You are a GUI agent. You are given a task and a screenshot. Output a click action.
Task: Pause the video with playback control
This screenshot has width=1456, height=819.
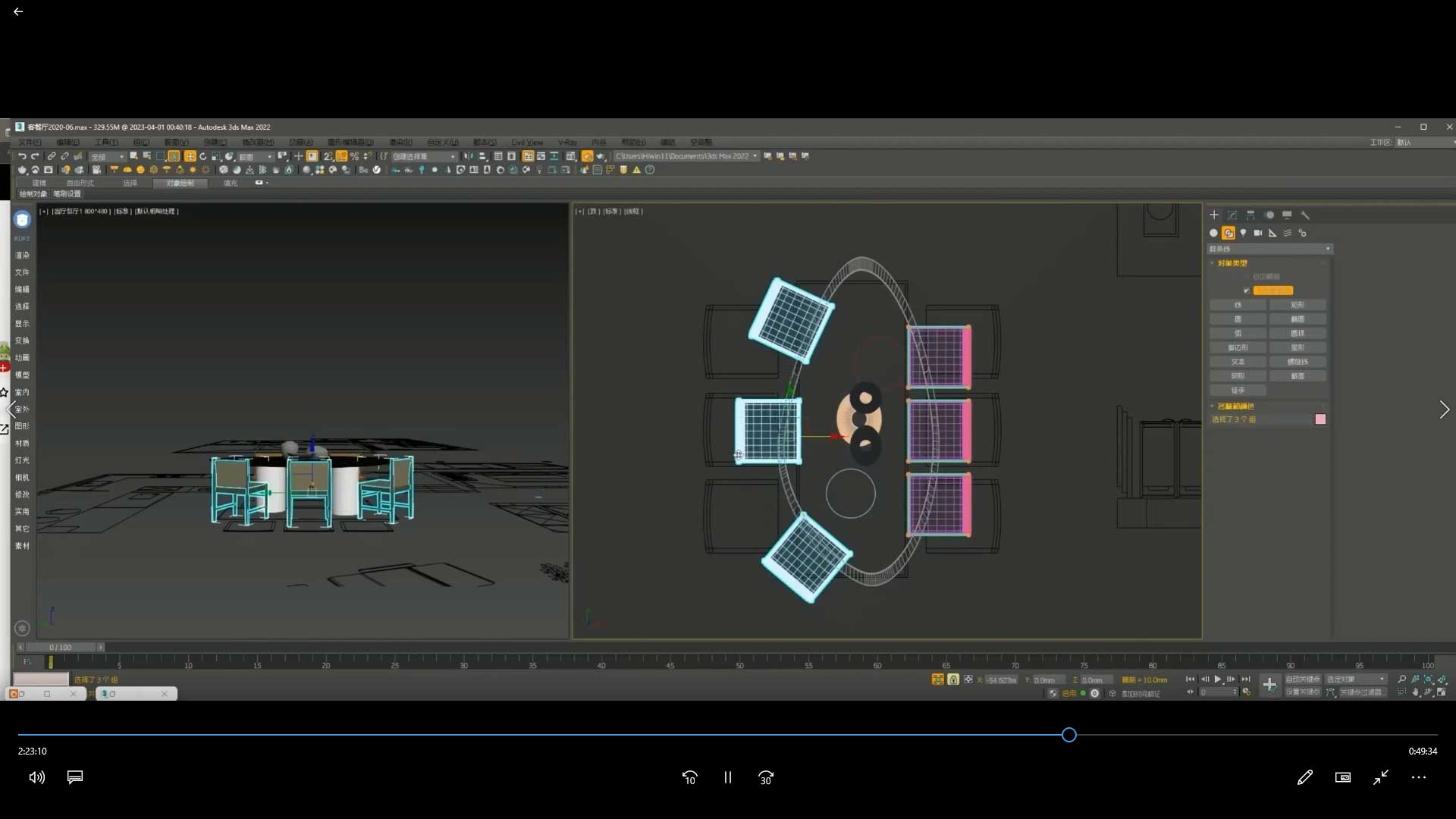(x=727, y=777)
